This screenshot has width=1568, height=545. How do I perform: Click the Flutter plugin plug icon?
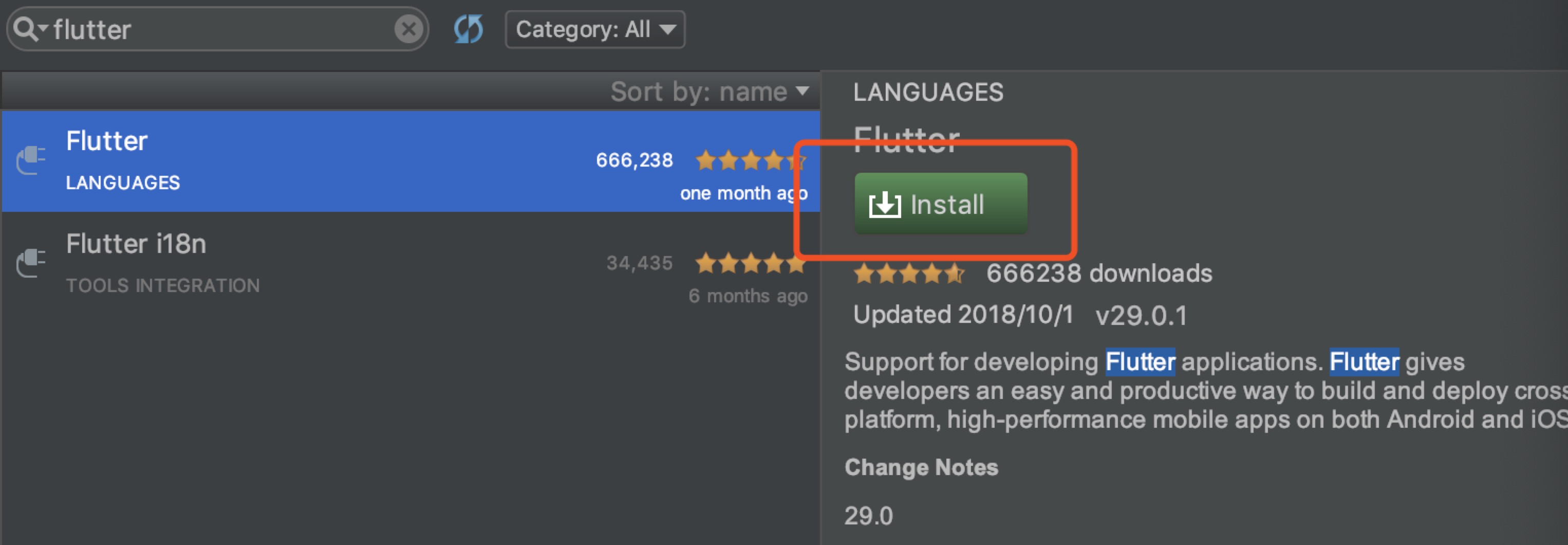click(30, 160)
